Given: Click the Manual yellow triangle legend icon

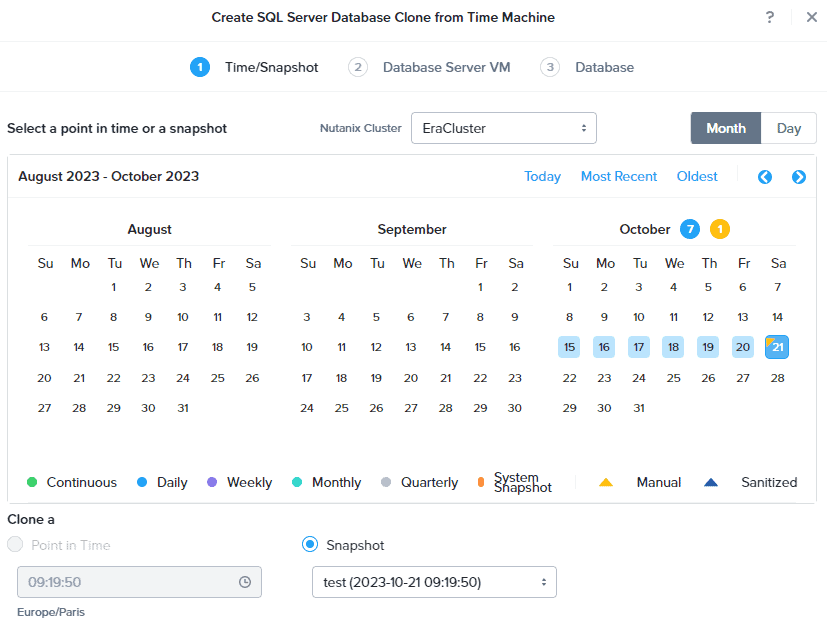Looking at the screenshot, I should click(606, 483).
